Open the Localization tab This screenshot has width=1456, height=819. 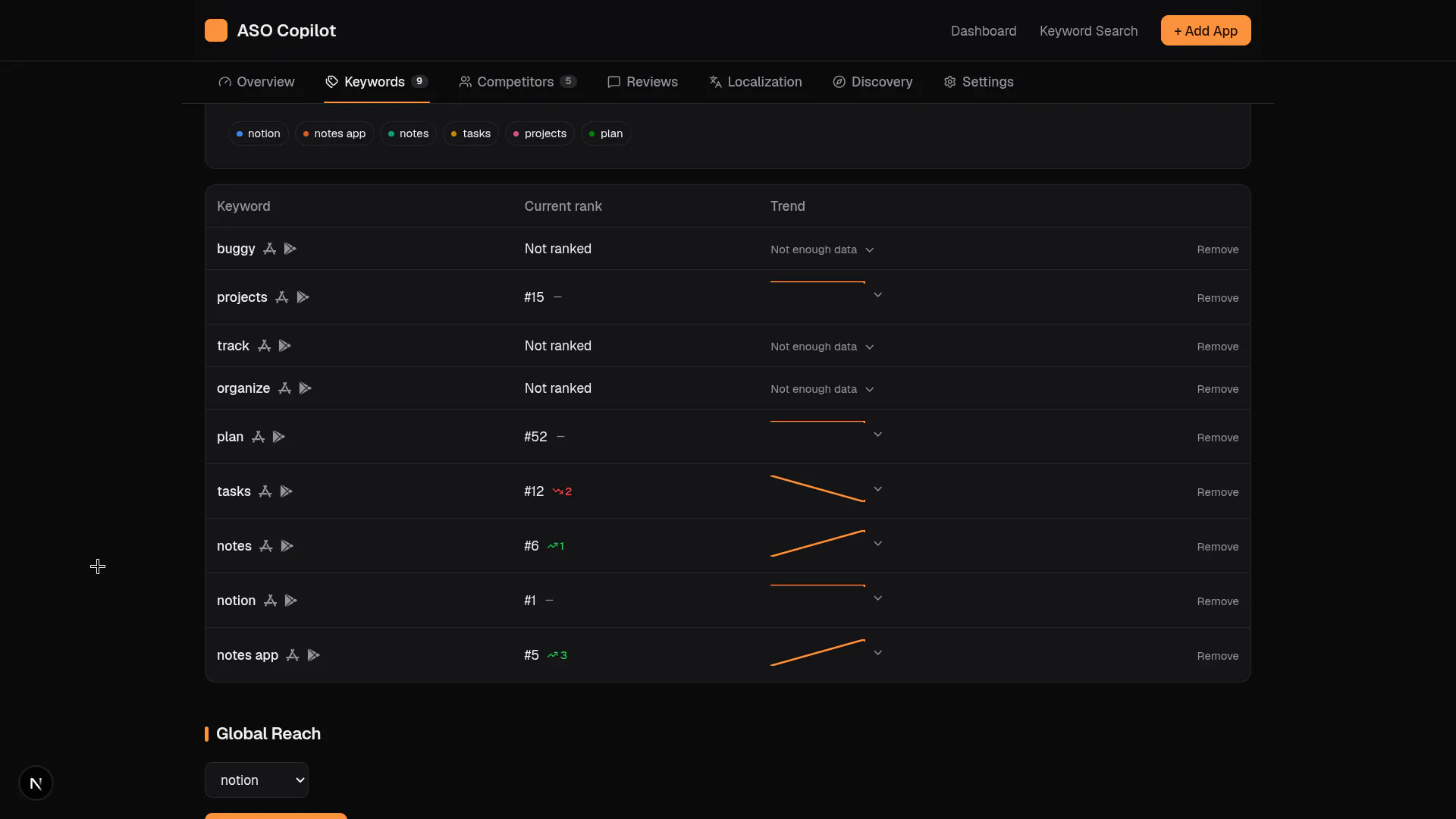coord(755,82)
